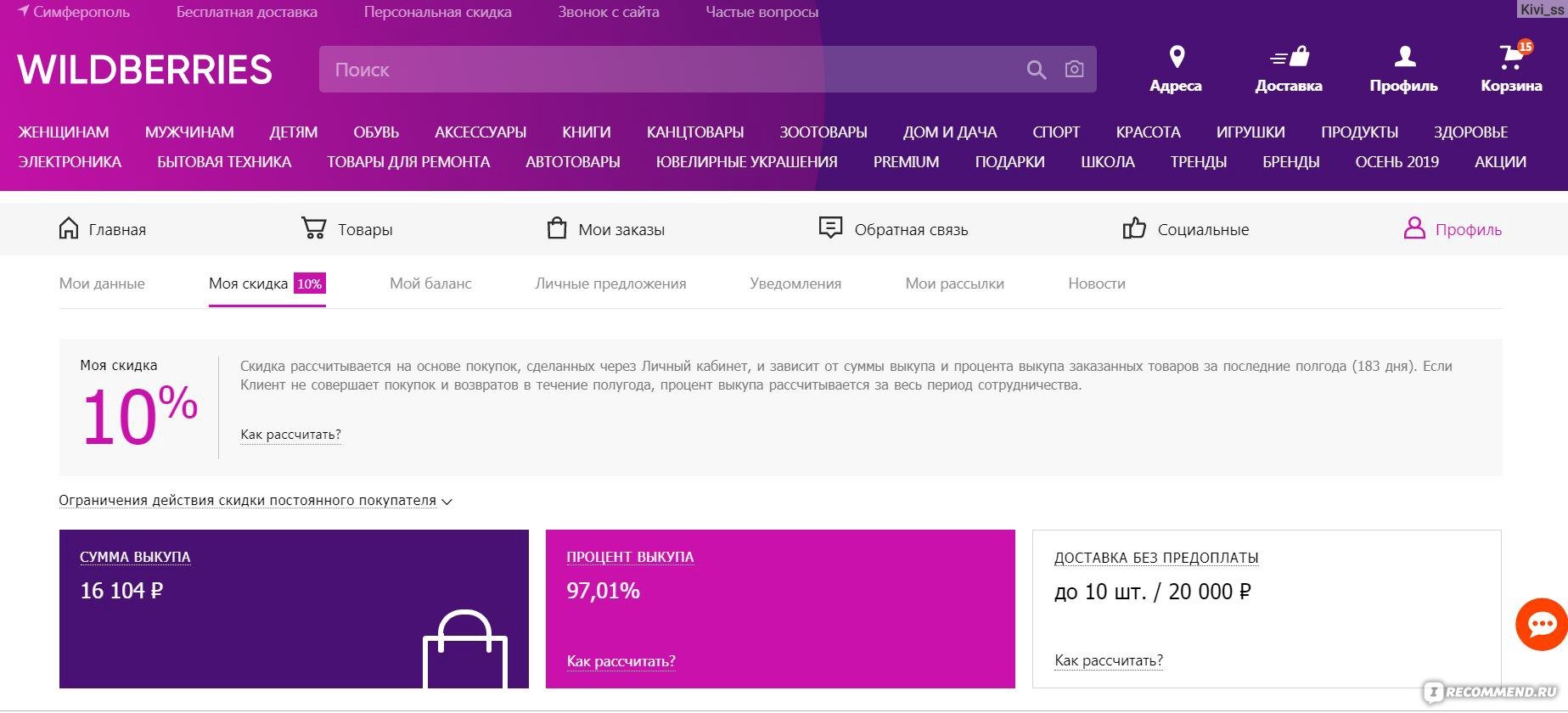Open ТОВАРЫ ДЛЯ РЕМОНТА category

408,162
